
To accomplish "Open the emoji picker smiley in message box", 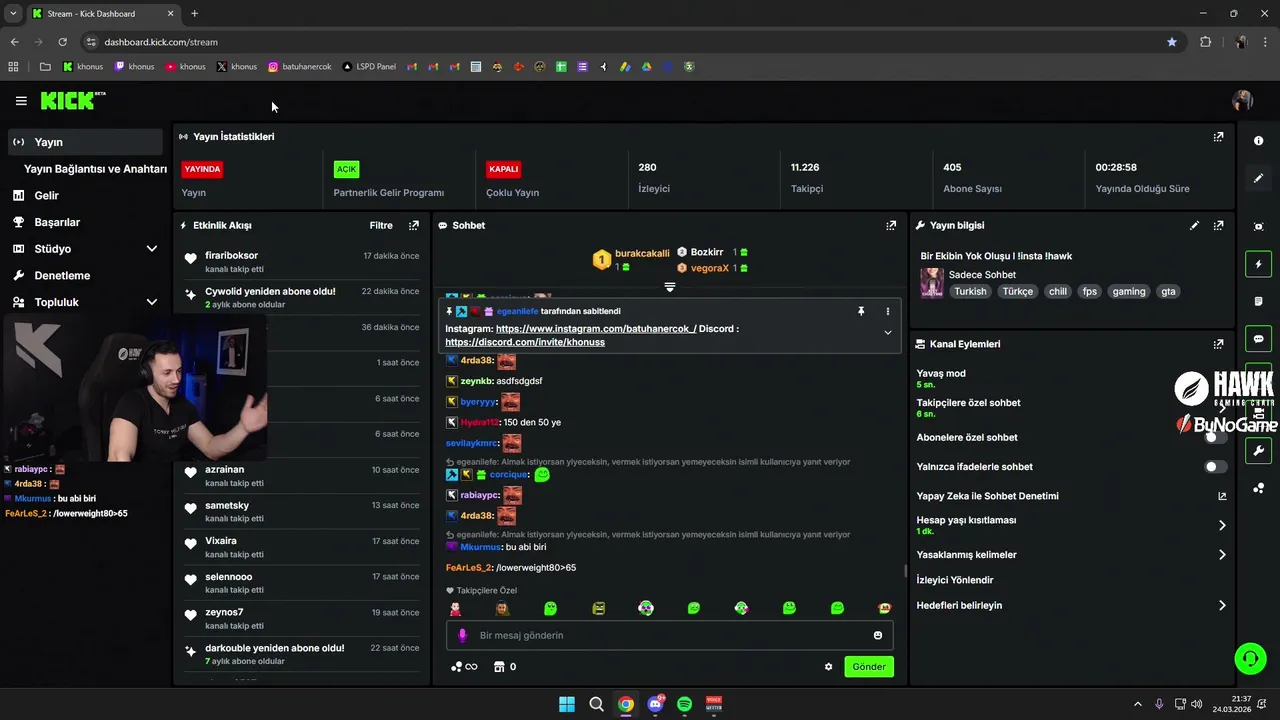I will point(878,635).
